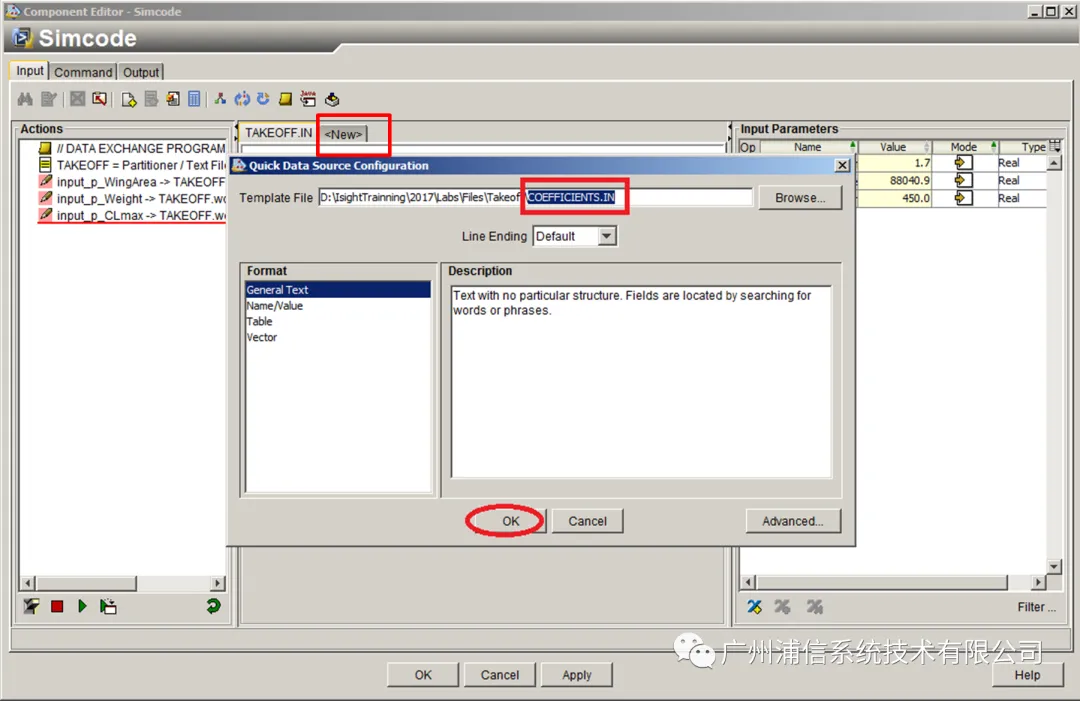Click the blue-yellow X icon under Input Parameters
This screenshot has height=701, width=1080.
[x=755, y=607]
